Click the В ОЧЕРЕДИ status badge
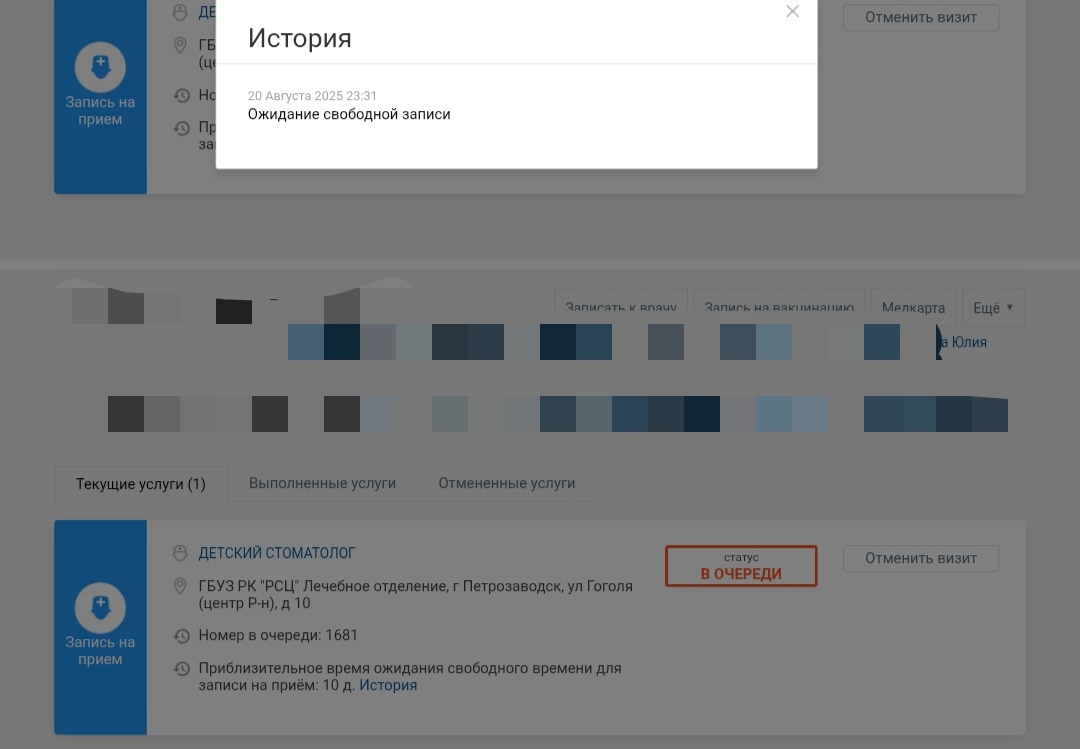Screen dimensions: 1080x749 click(741, 566)
